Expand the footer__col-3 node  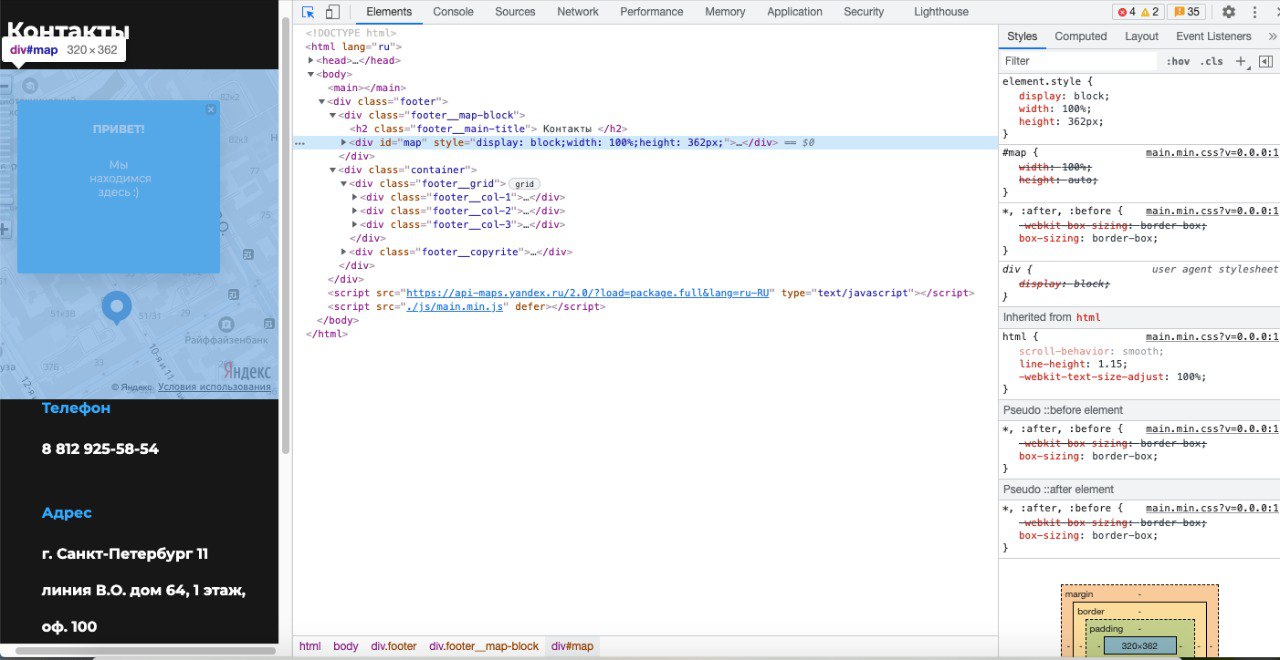(x=355, y=225)
